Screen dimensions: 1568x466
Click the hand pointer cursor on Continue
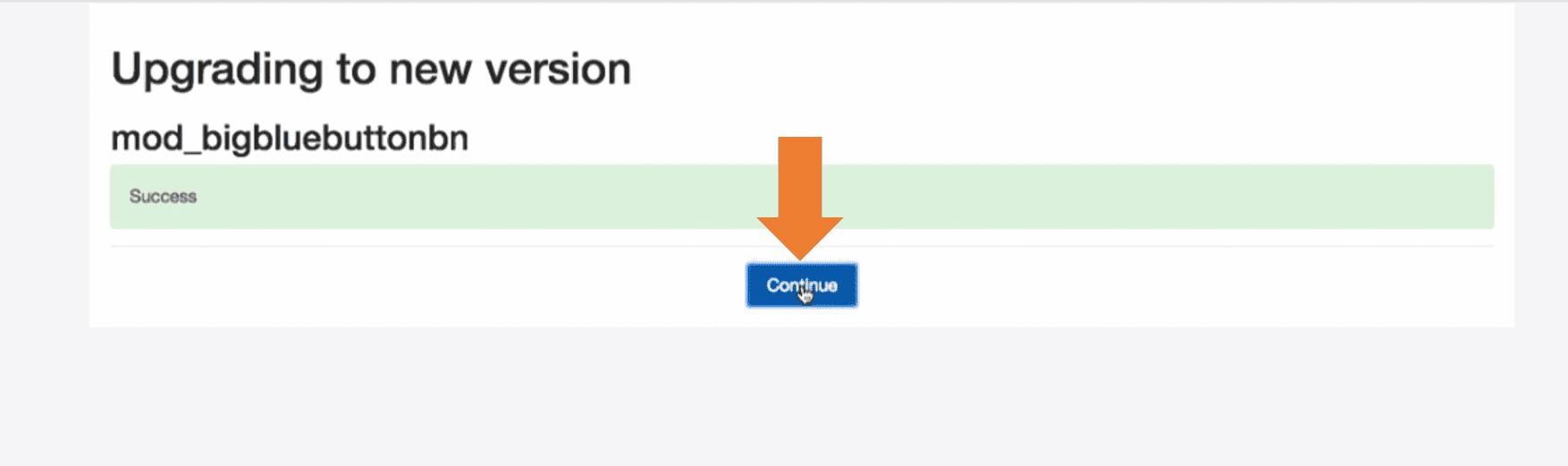tap(805, 293)
